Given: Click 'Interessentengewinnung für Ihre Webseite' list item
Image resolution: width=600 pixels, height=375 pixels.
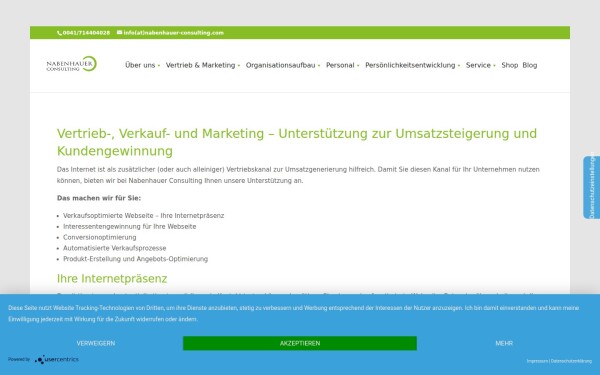Looking at the screenshot, I should point(129,227).
